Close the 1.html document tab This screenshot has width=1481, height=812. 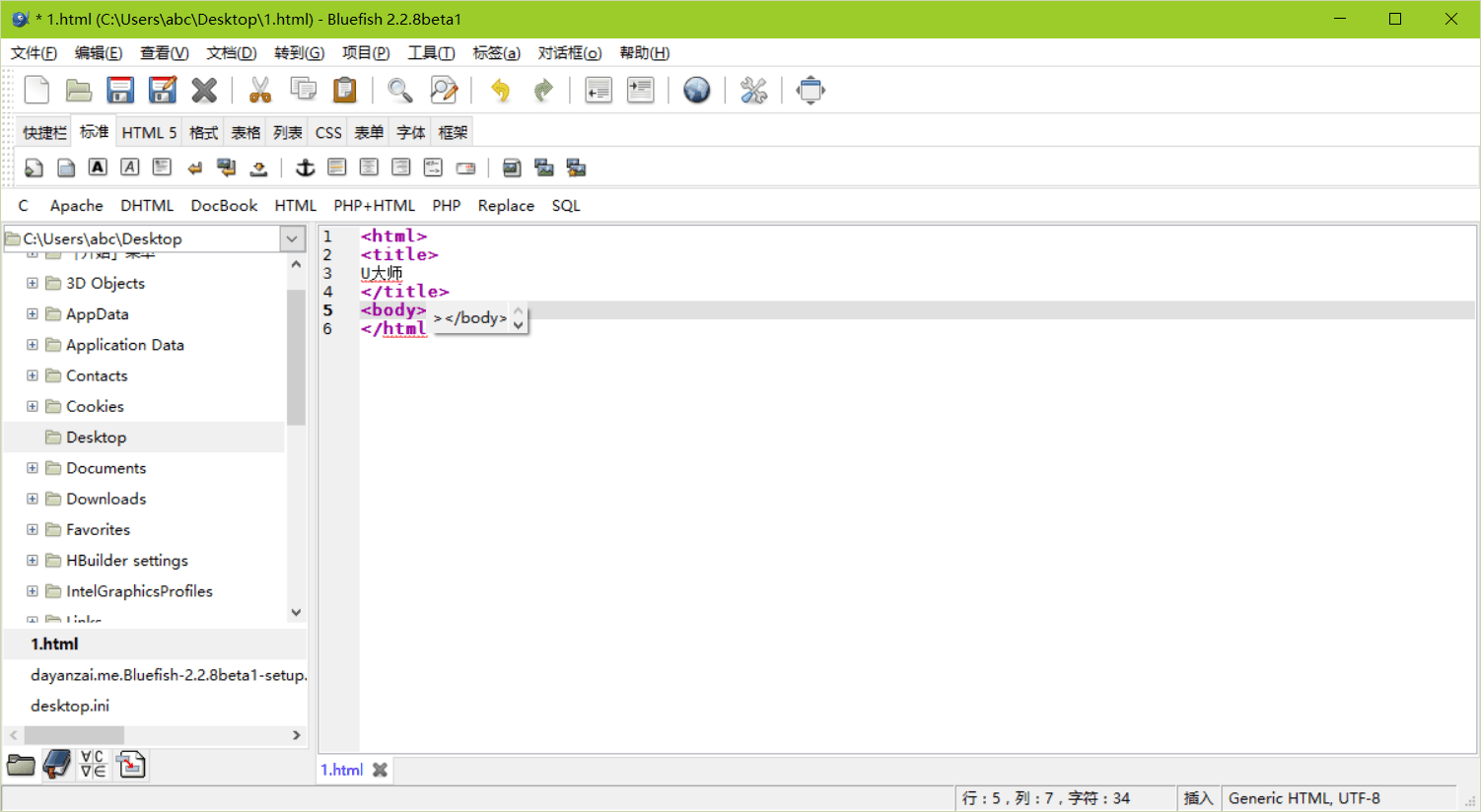tap(380, 770)
